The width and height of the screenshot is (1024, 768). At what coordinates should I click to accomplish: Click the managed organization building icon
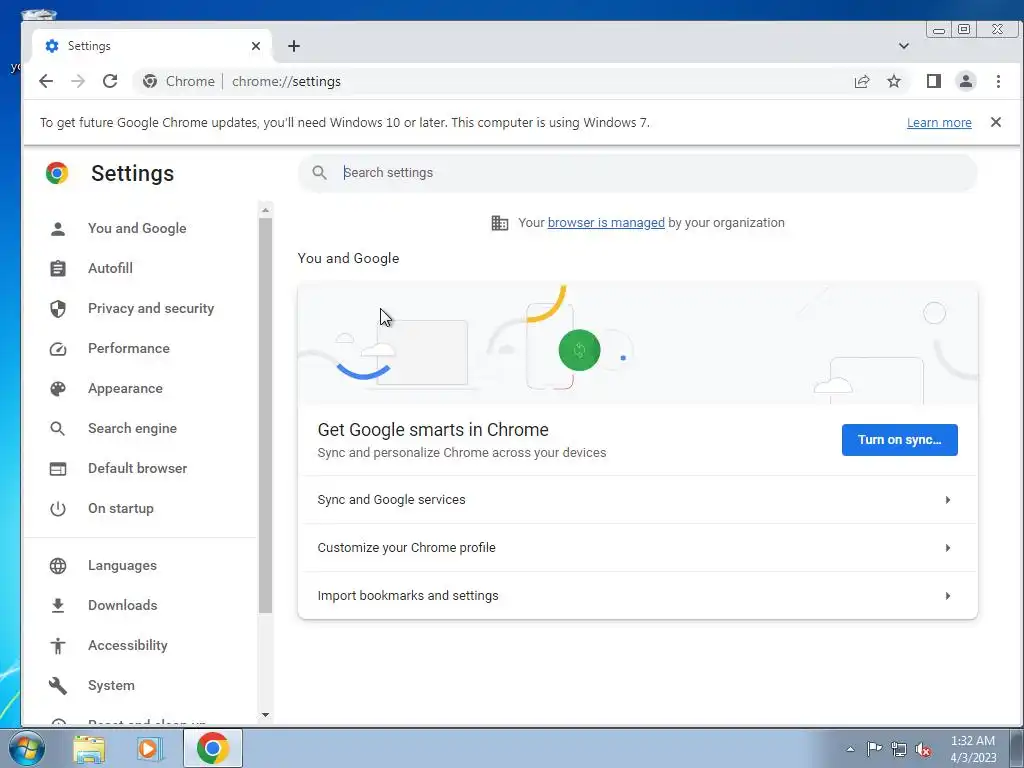click(500, 223)
